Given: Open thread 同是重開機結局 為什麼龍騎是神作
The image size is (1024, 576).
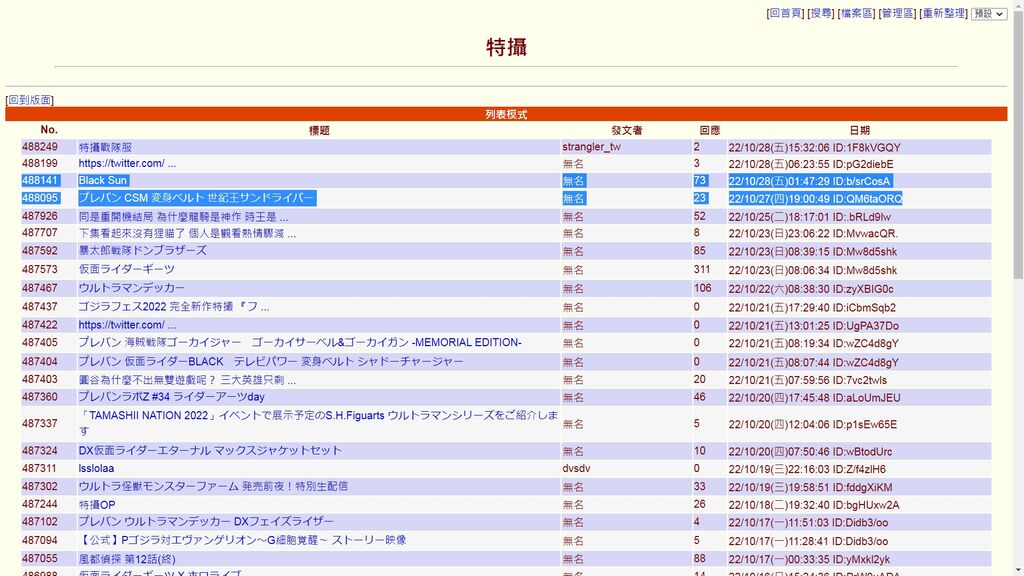Looking at the screenshot, I should point(184,217).
